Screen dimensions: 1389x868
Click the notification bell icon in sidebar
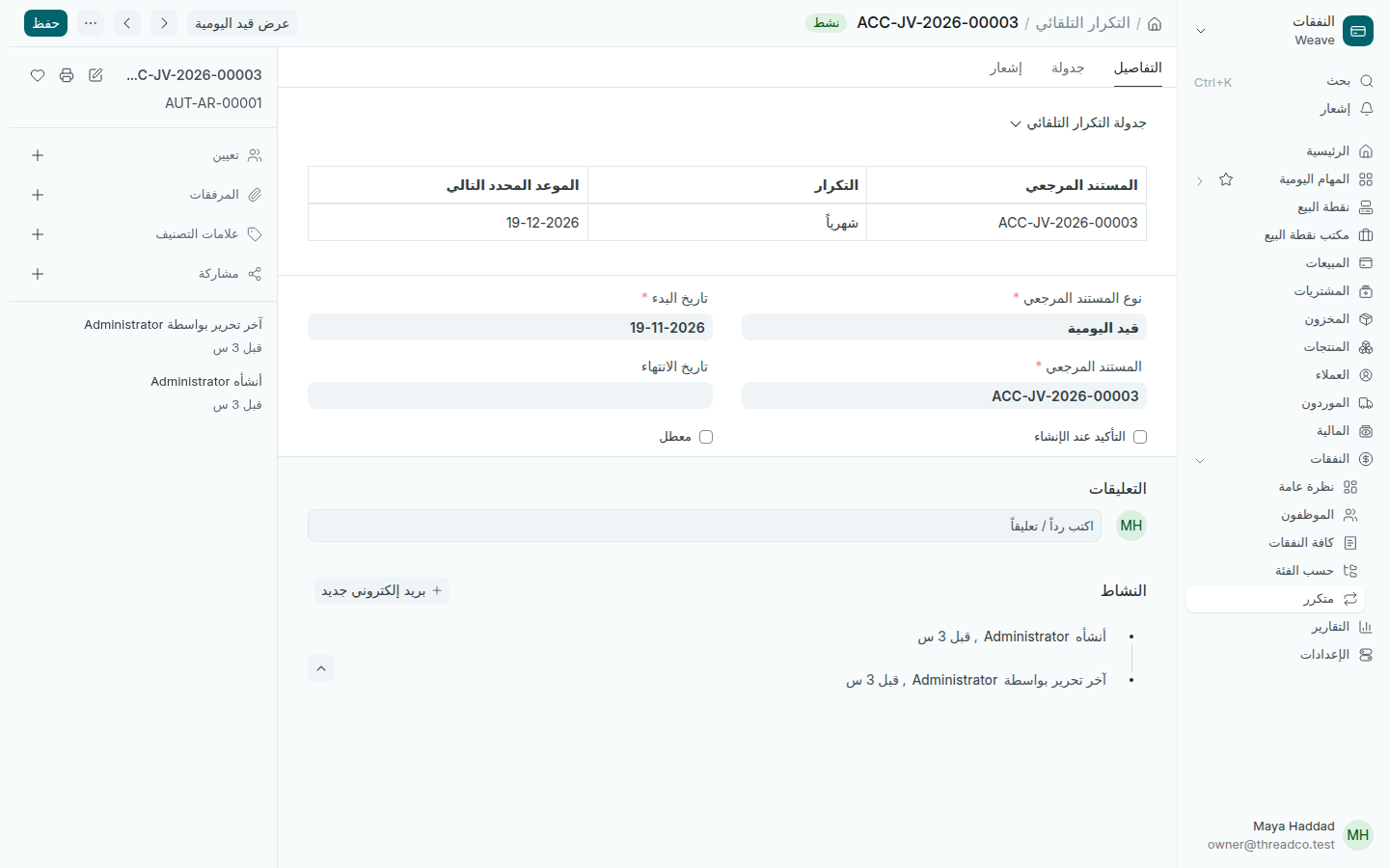click(1366, 109)
